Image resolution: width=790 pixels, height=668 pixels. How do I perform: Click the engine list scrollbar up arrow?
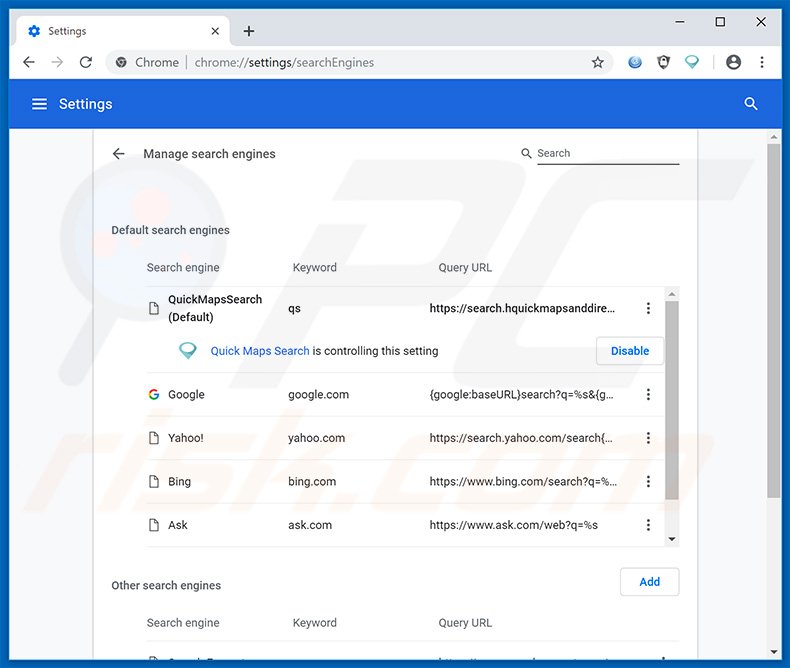(x=672, y=294)
